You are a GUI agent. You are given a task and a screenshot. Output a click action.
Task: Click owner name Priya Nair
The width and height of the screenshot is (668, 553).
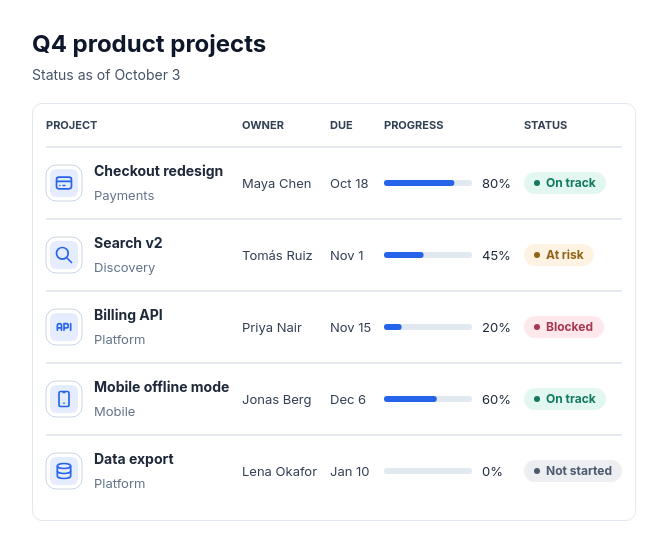click(x=272, y=328)
